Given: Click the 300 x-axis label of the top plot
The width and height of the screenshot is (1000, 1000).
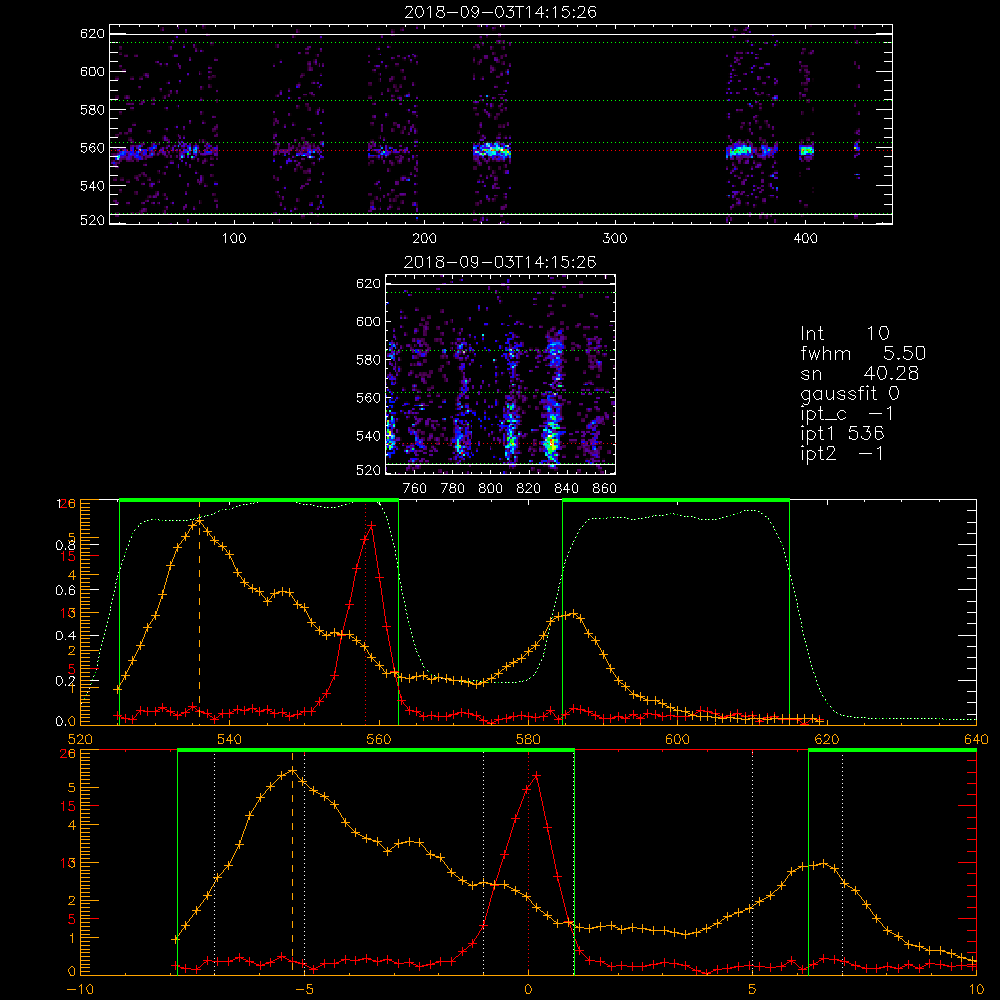Looking at the screenshot, I should pos(615,239).
